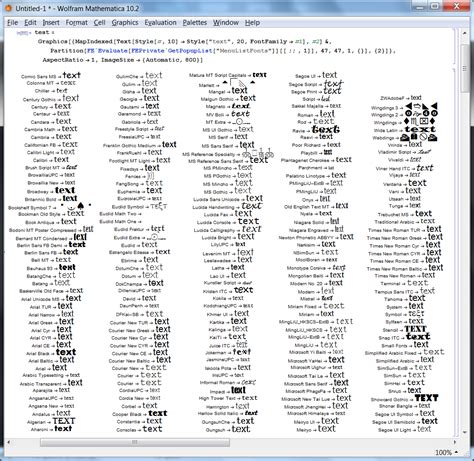Click the 'Arial Black' font sample

pyautogui.click(x=51, y=352)
